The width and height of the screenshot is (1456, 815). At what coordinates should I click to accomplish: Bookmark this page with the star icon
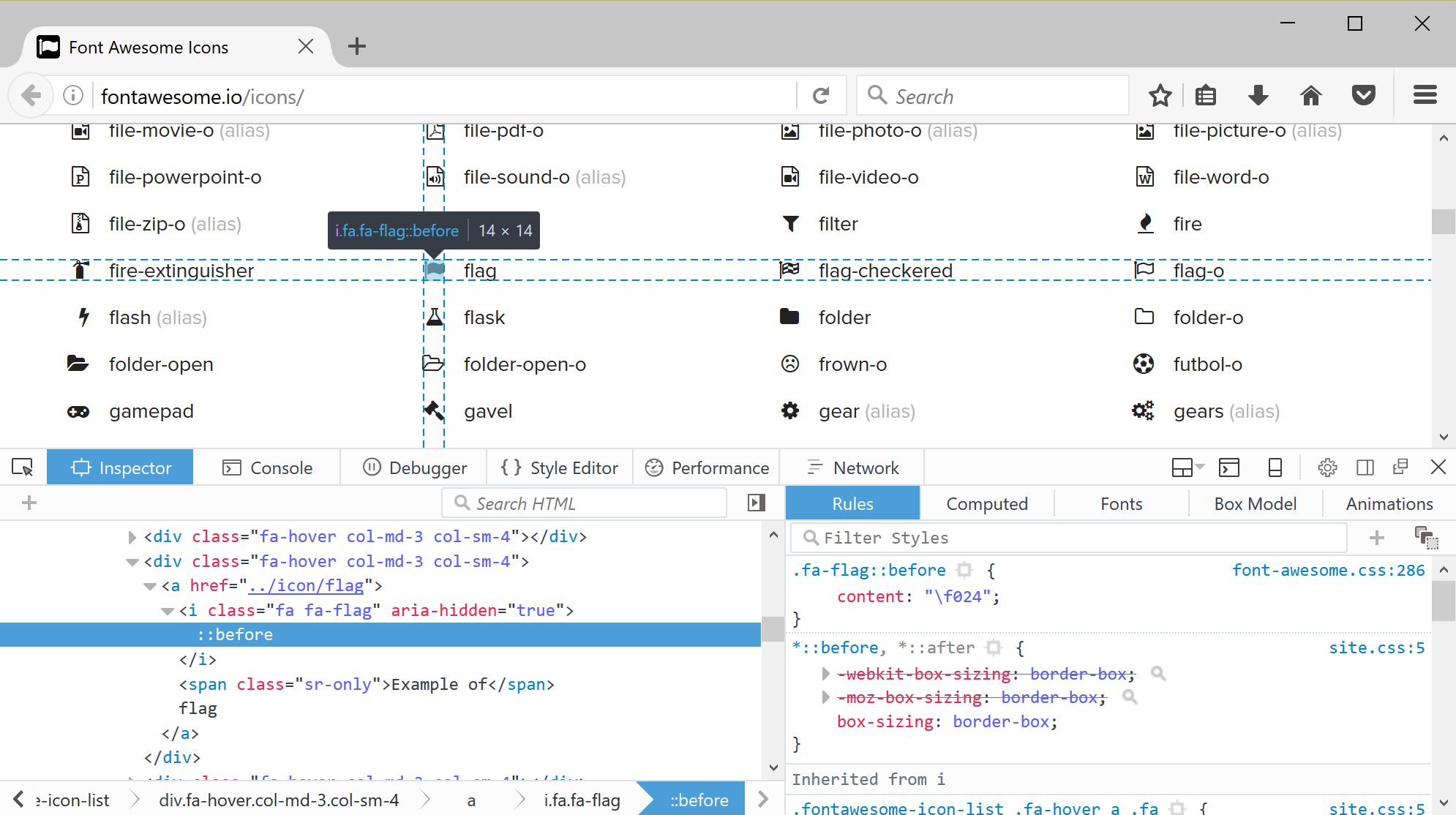point(1160,96)
